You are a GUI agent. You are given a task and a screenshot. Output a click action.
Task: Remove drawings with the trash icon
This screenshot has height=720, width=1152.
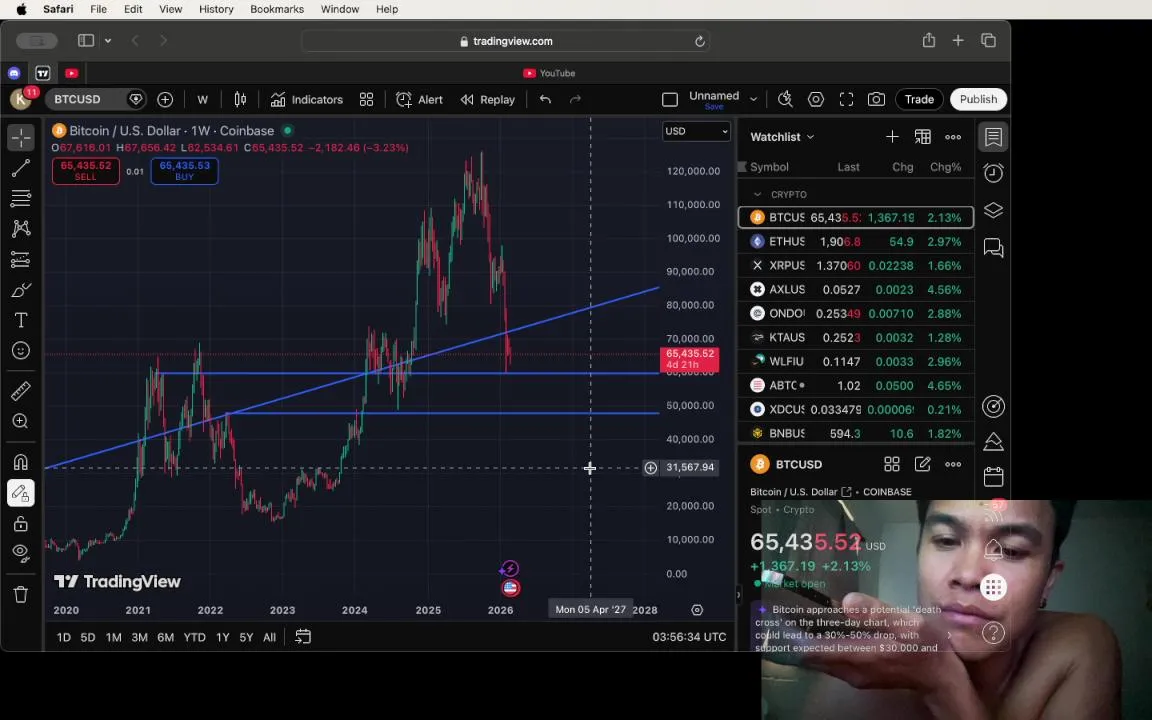tap(21, 594)
